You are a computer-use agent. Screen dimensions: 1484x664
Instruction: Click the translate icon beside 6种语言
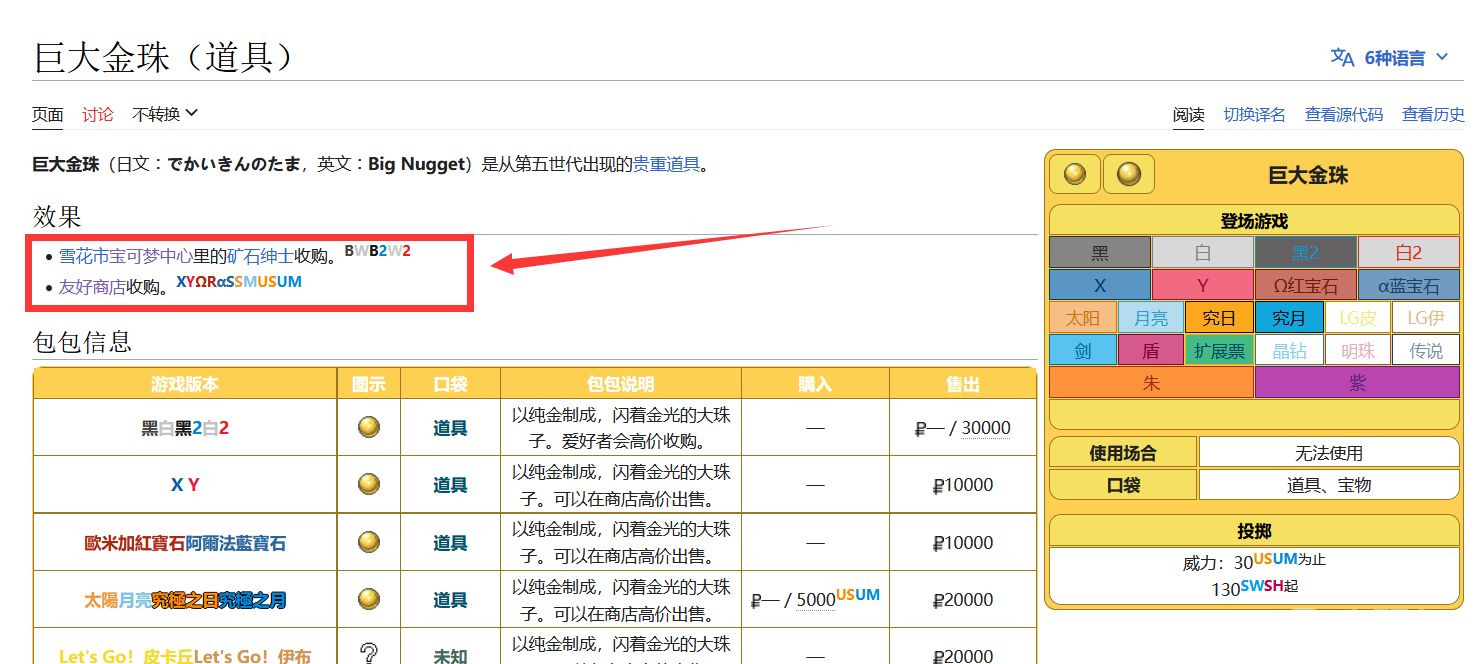point(1342,58)
